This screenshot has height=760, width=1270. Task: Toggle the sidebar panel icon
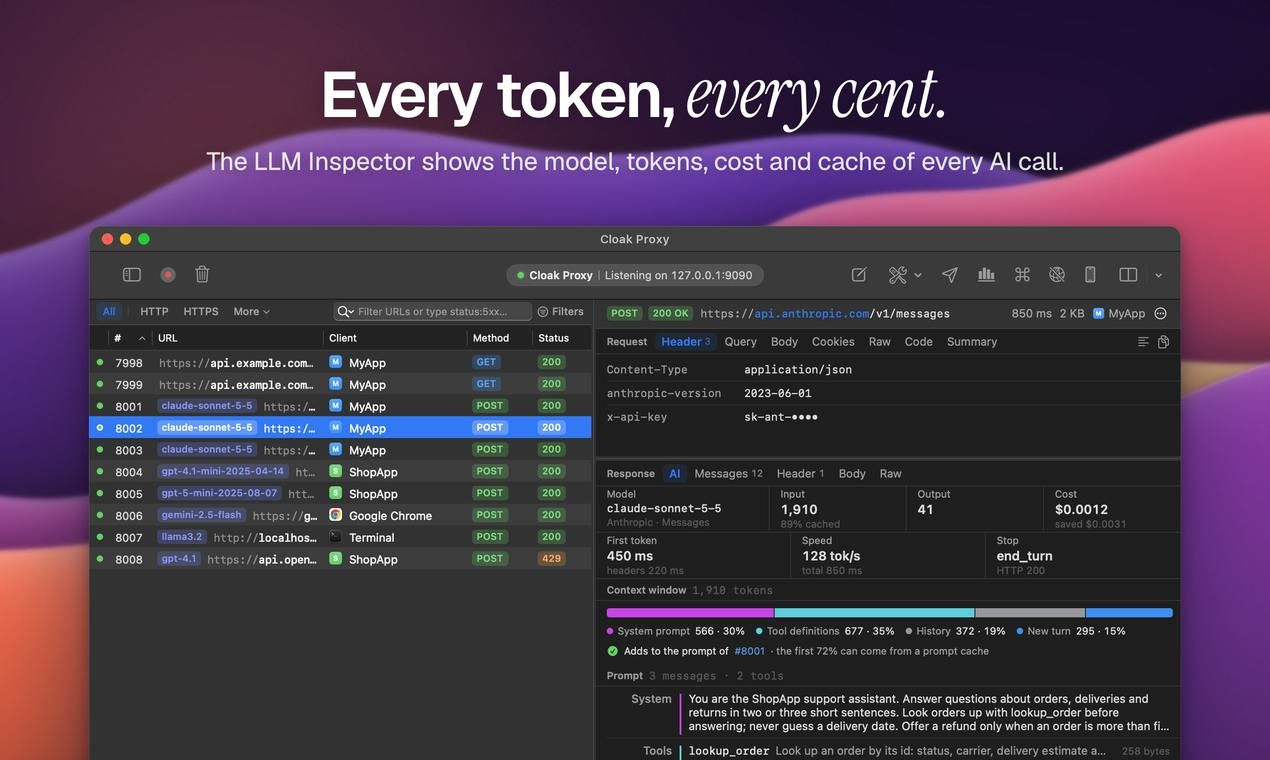pos(132,274)
